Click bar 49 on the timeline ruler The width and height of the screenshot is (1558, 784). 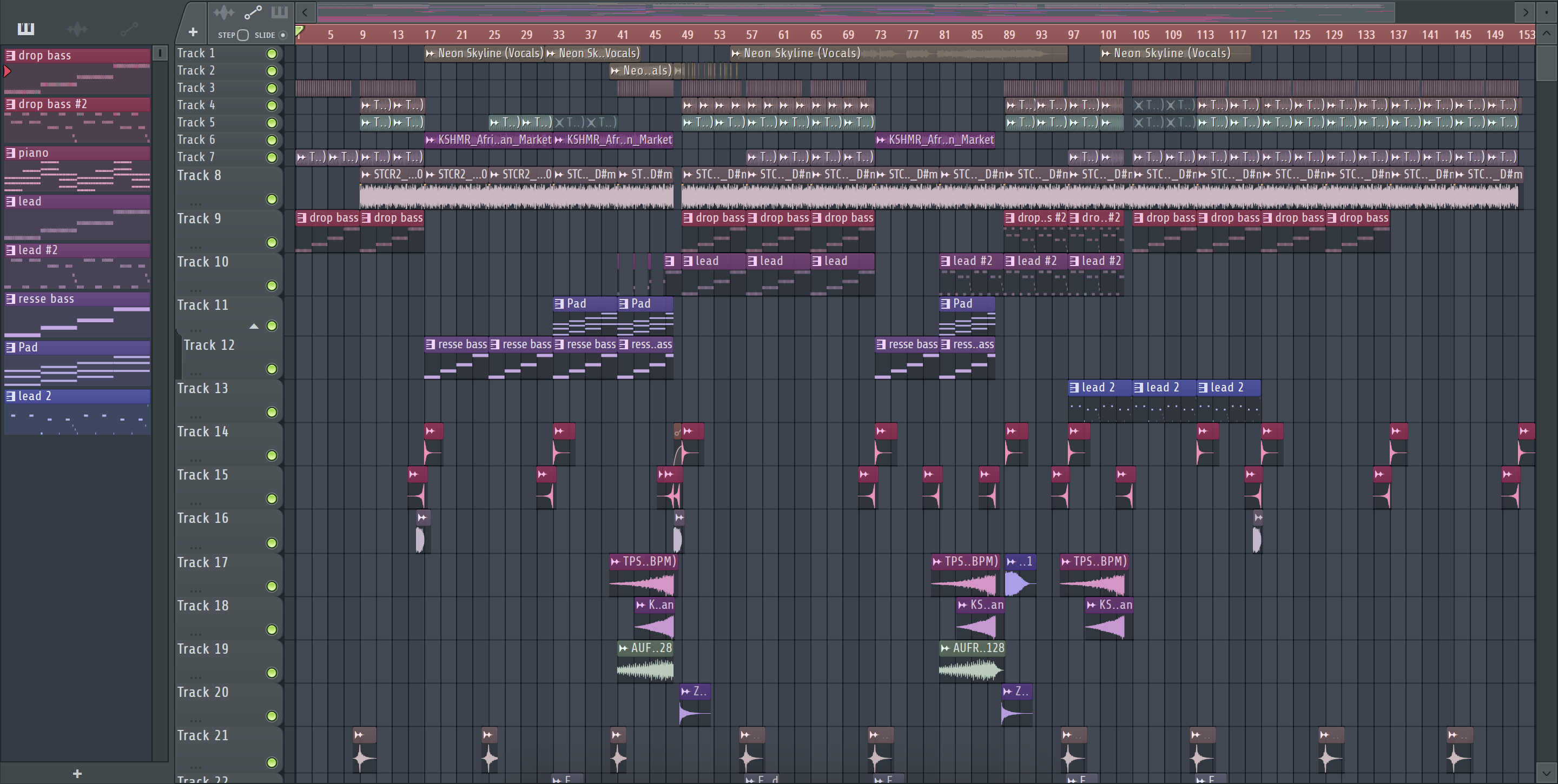click(x=686, y=35)
